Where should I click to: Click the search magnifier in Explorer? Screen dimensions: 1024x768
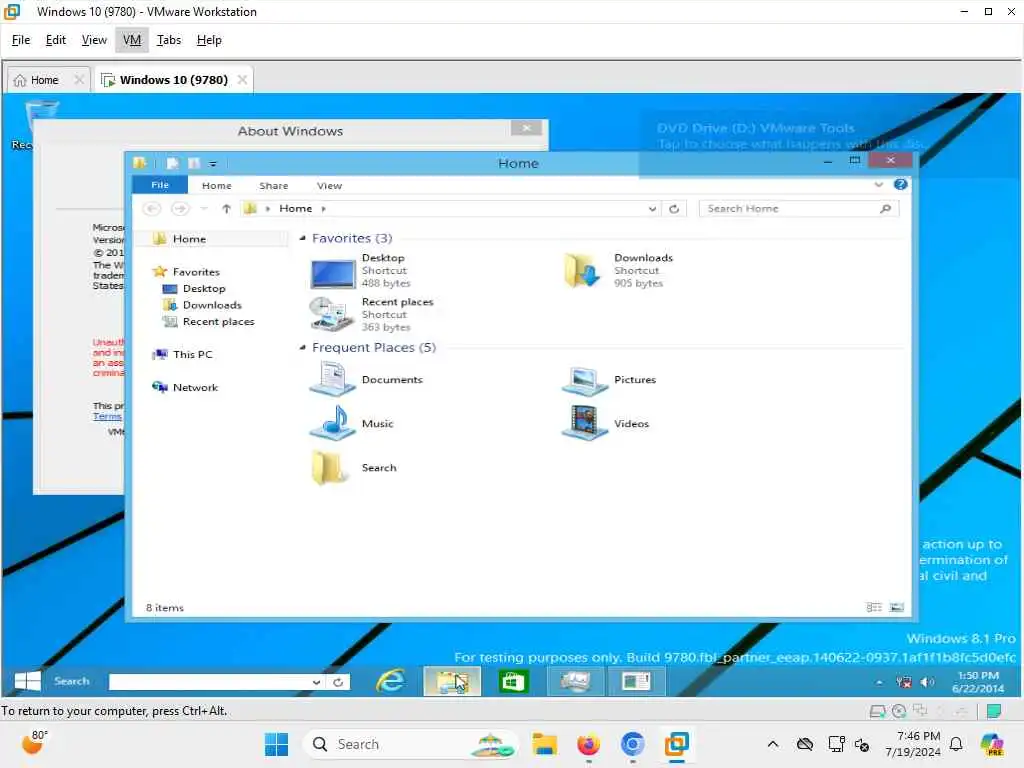pos(886,208)
